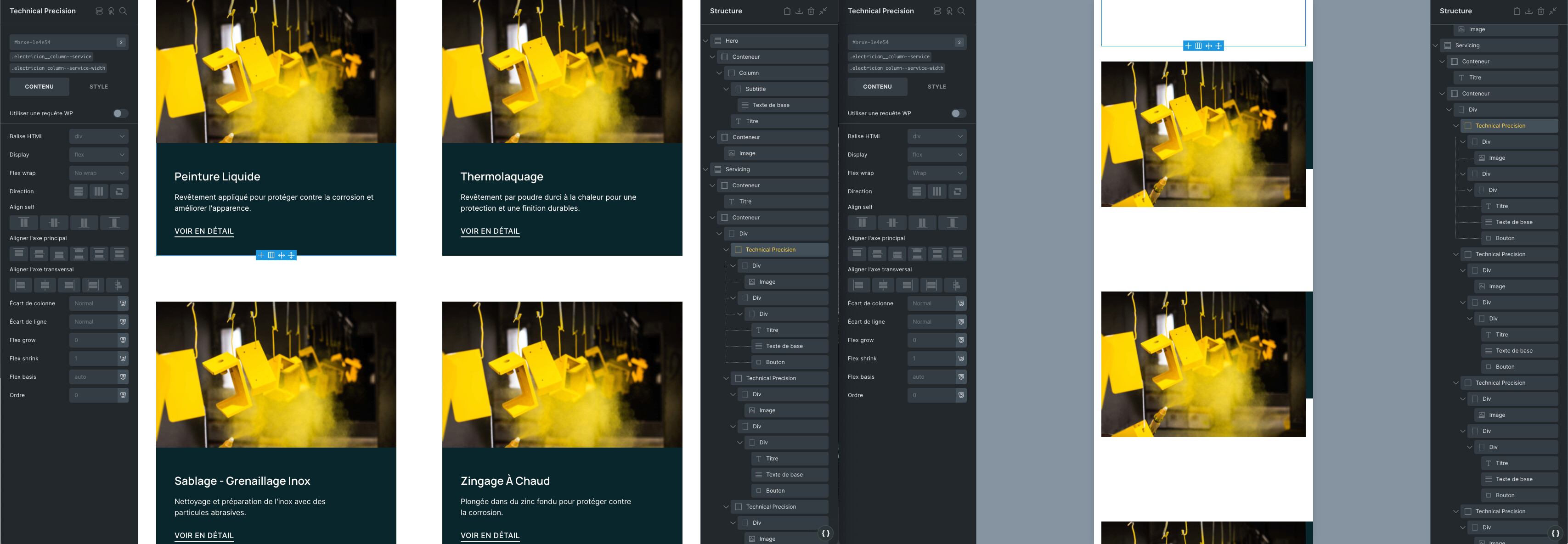Select Column row in left Structure panel
The image size is (1568, 544).
(x=776, y=73)
